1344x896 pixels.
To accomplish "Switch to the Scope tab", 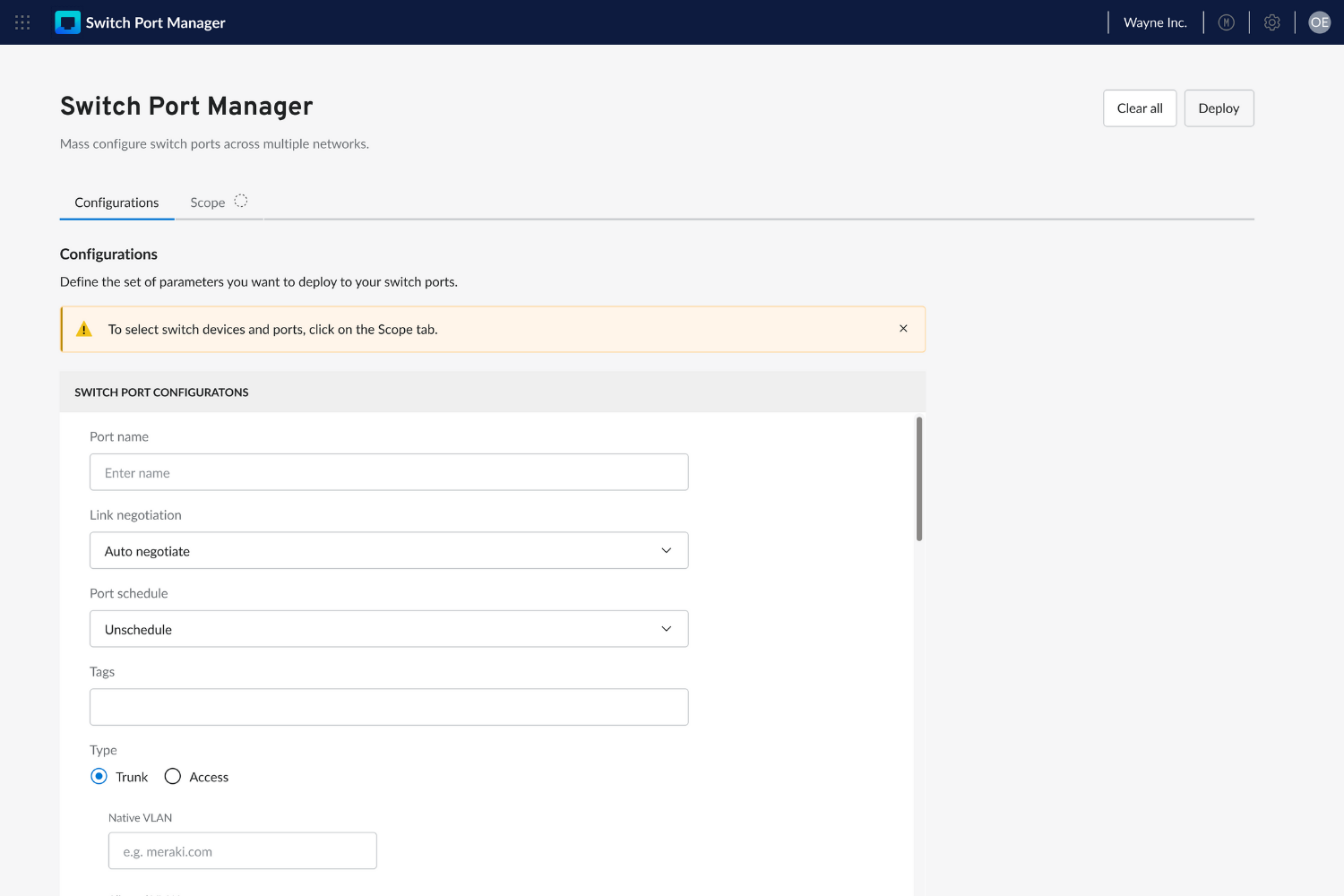I will 219,202.
